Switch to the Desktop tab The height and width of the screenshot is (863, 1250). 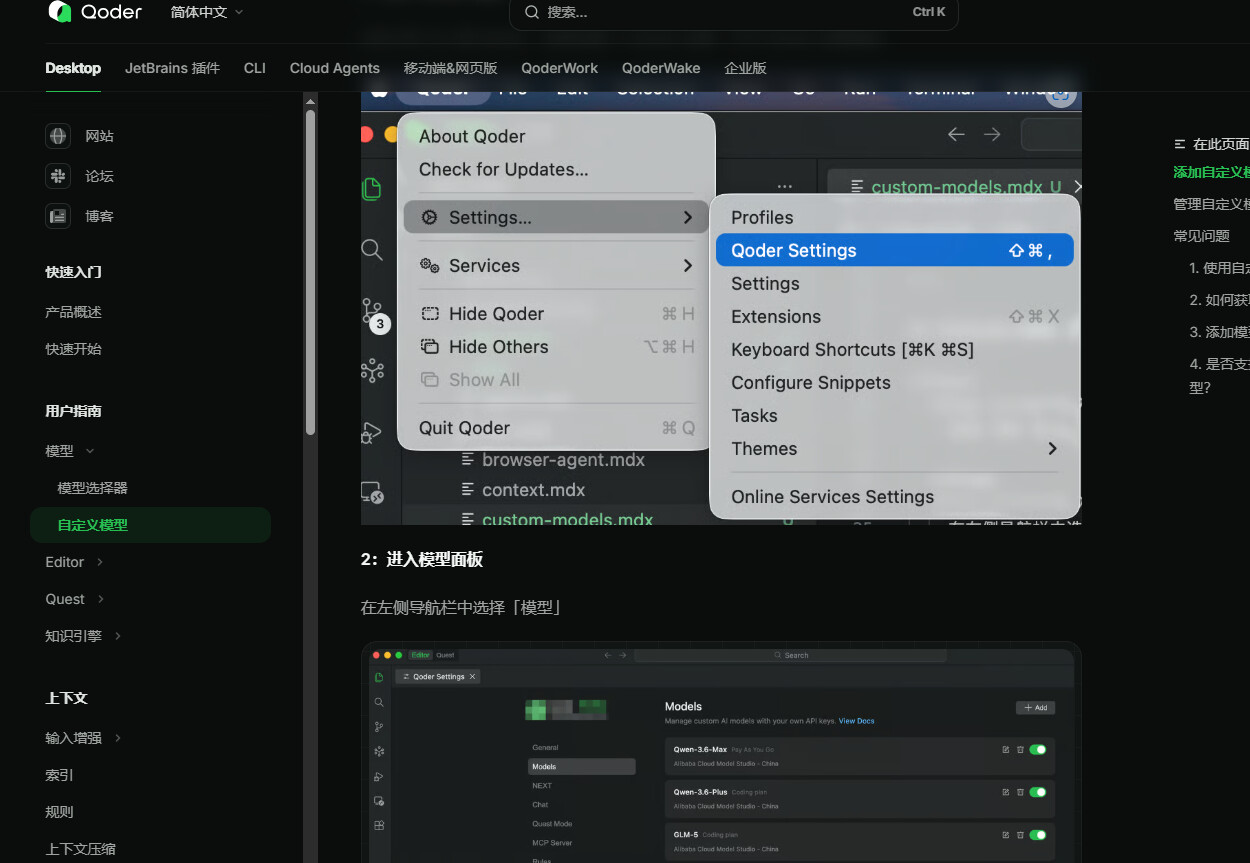(x=73, y=68)
